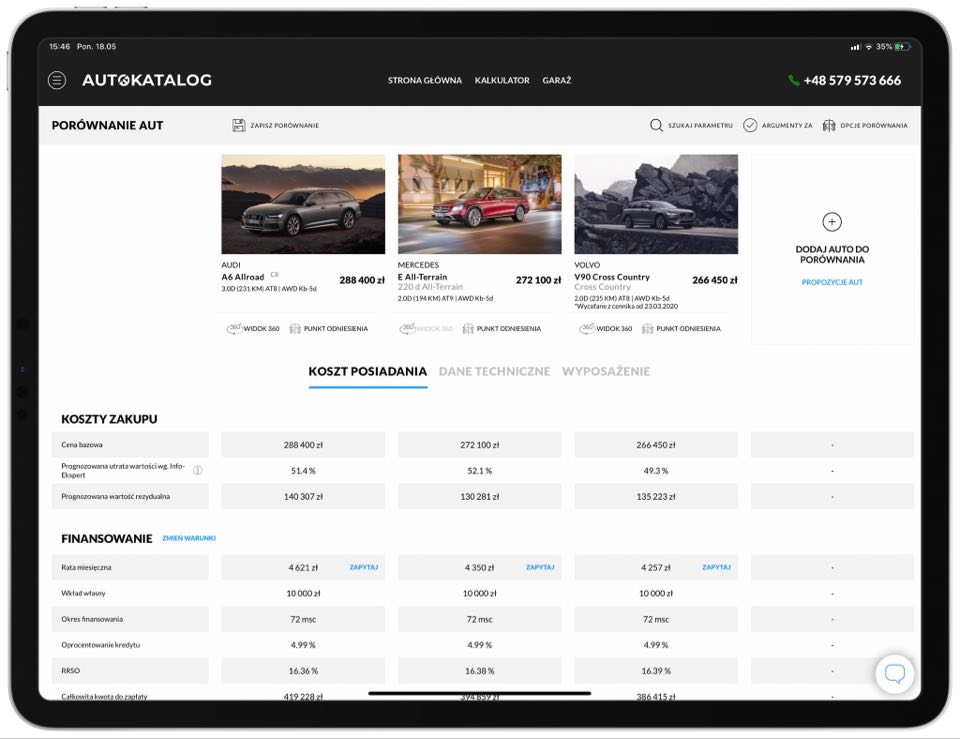Click Zapytaj next to 4 257 zł
This screenshot has width=960, height=739.
[x=716, y=567]
